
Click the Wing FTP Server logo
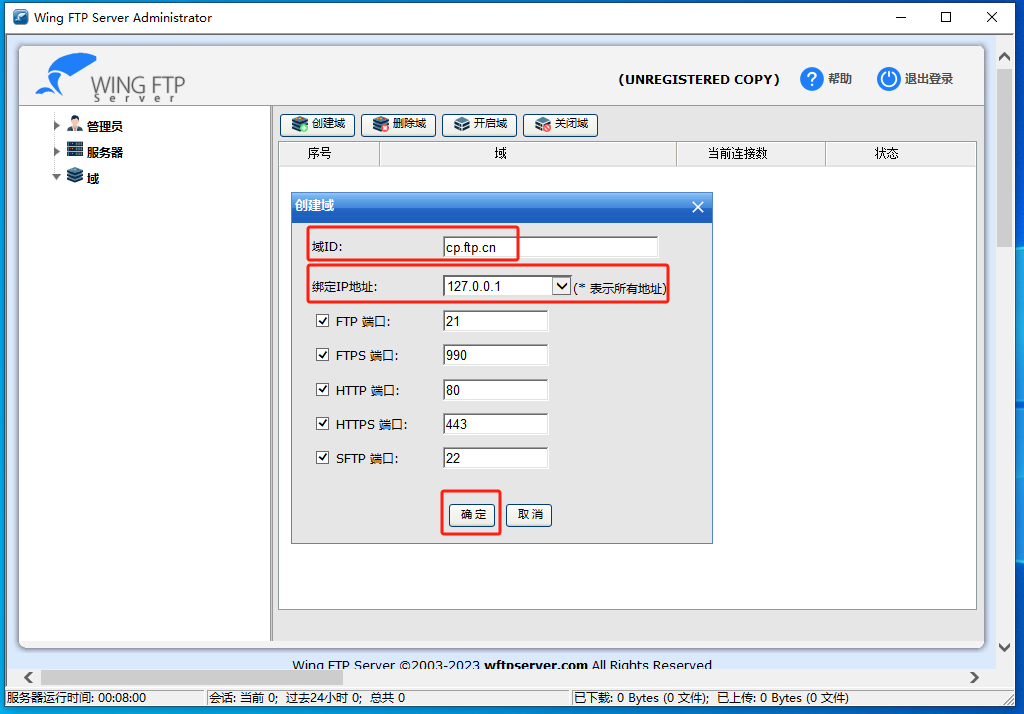[110, 78]
